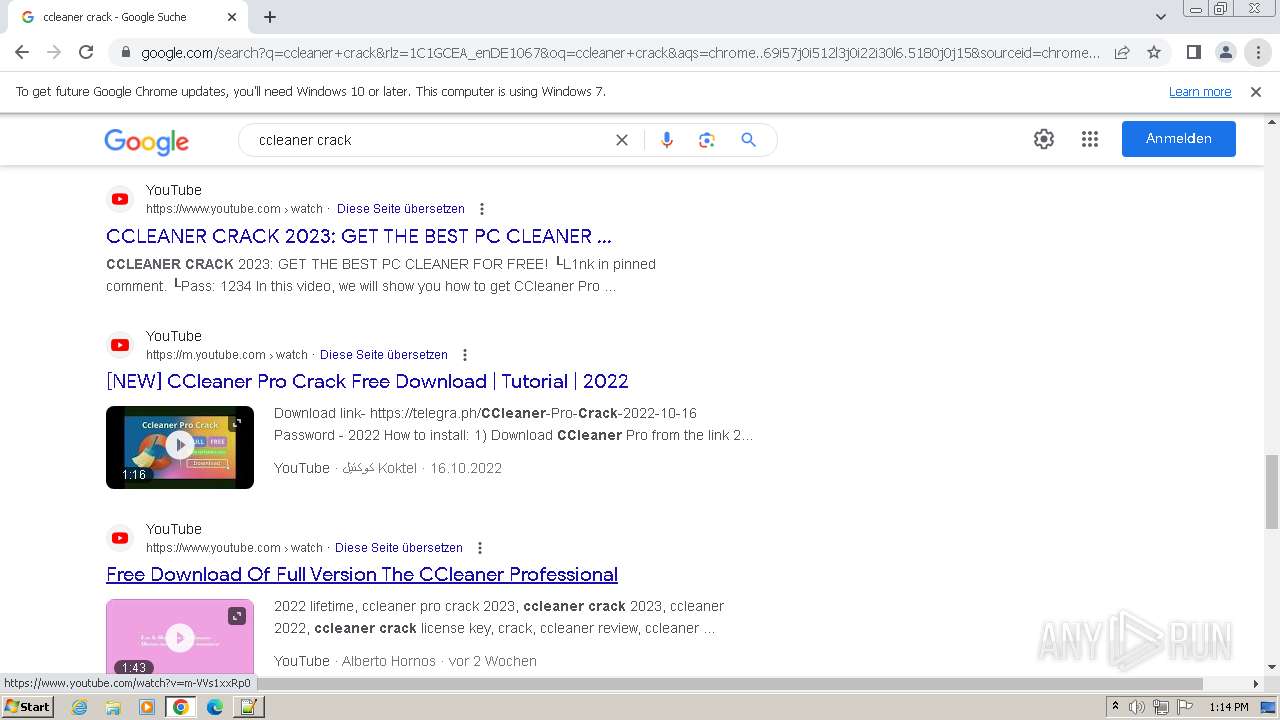Click the address bar URL
The width and height of the screenshot is (1280, 720).
(x=620, y=53)
